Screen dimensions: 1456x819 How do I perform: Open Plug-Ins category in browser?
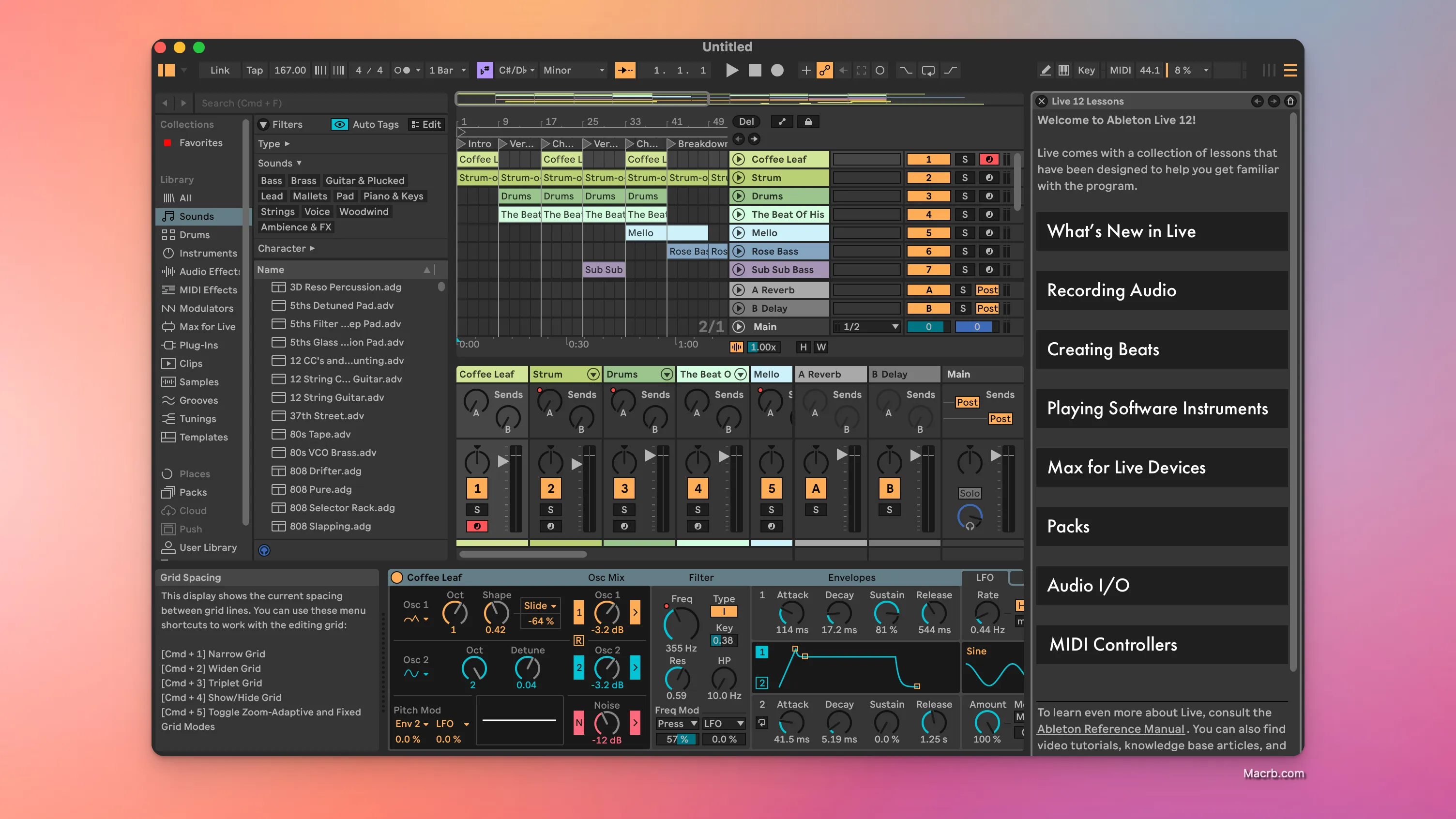click(199, 345)
